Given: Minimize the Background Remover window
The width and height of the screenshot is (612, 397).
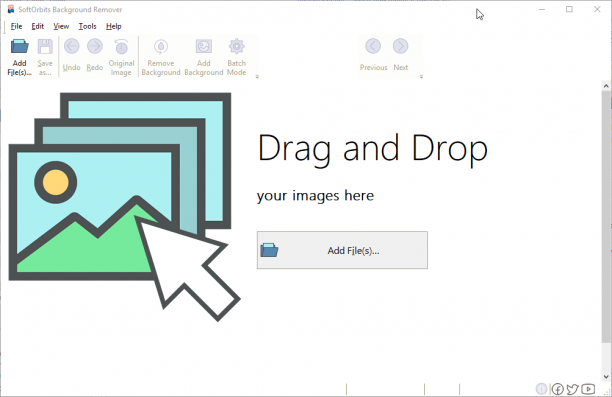Looking at the screenshot, I should point(542,9).
